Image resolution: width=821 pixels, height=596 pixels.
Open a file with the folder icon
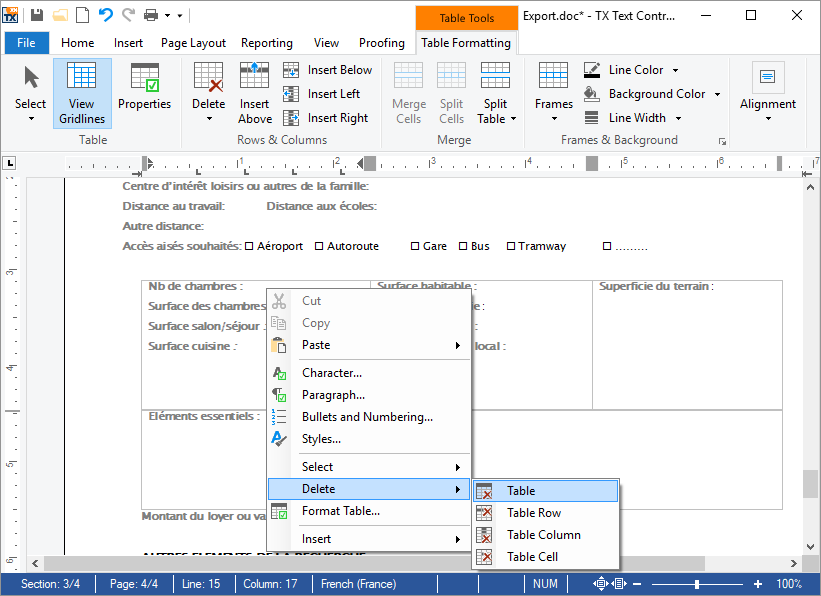pos(60,15)
